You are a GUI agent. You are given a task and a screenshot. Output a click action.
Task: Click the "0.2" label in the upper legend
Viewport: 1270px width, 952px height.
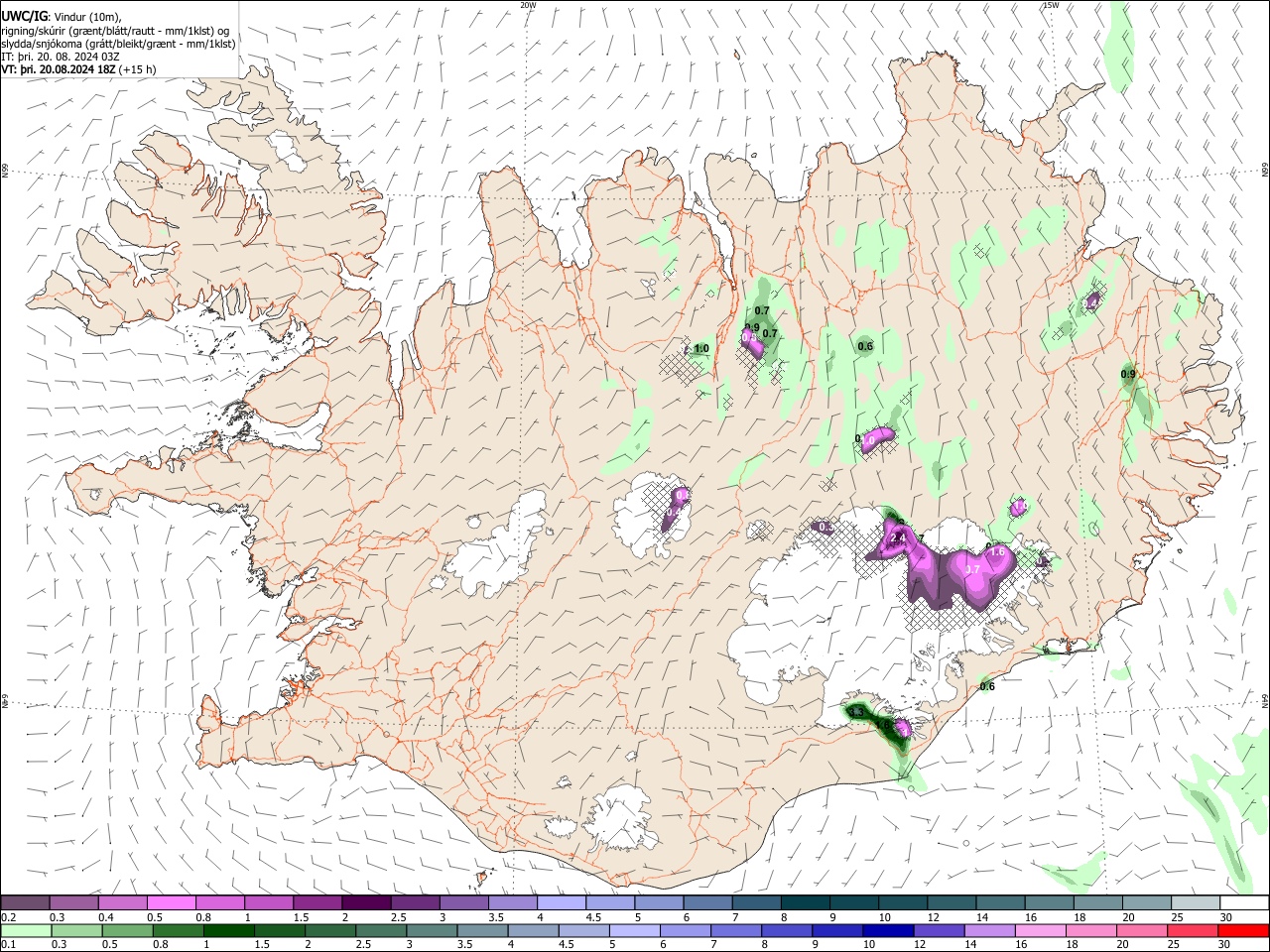pyautogui.click(x=8, y=917)
